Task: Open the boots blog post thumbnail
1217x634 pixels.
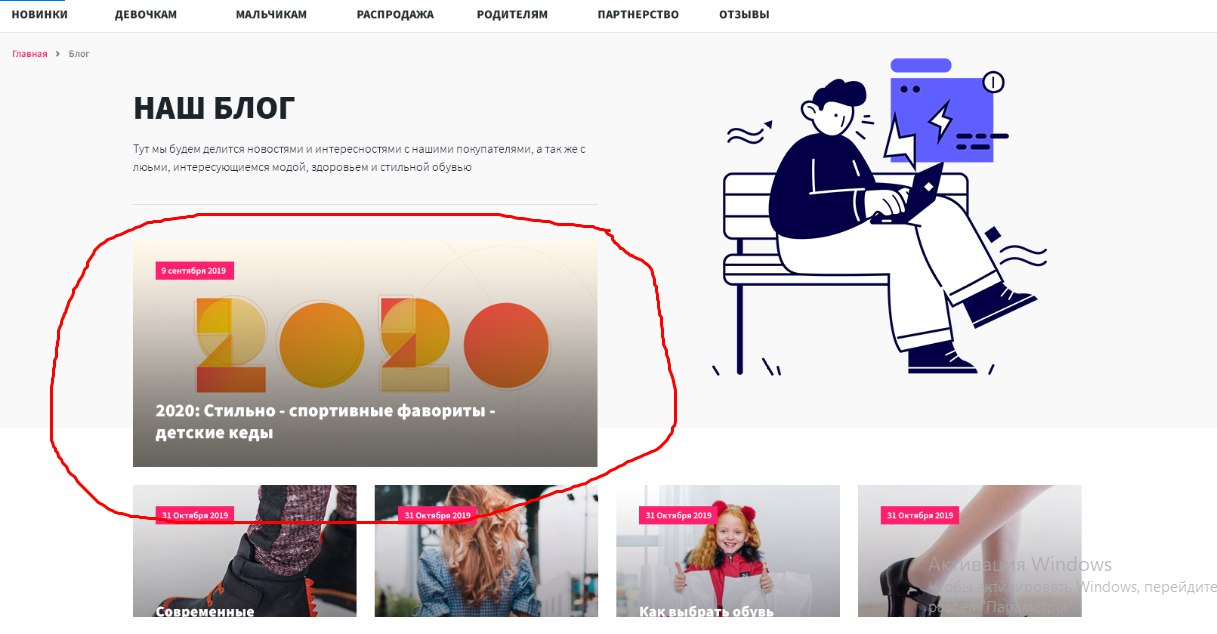Action: tap(244, 551)
